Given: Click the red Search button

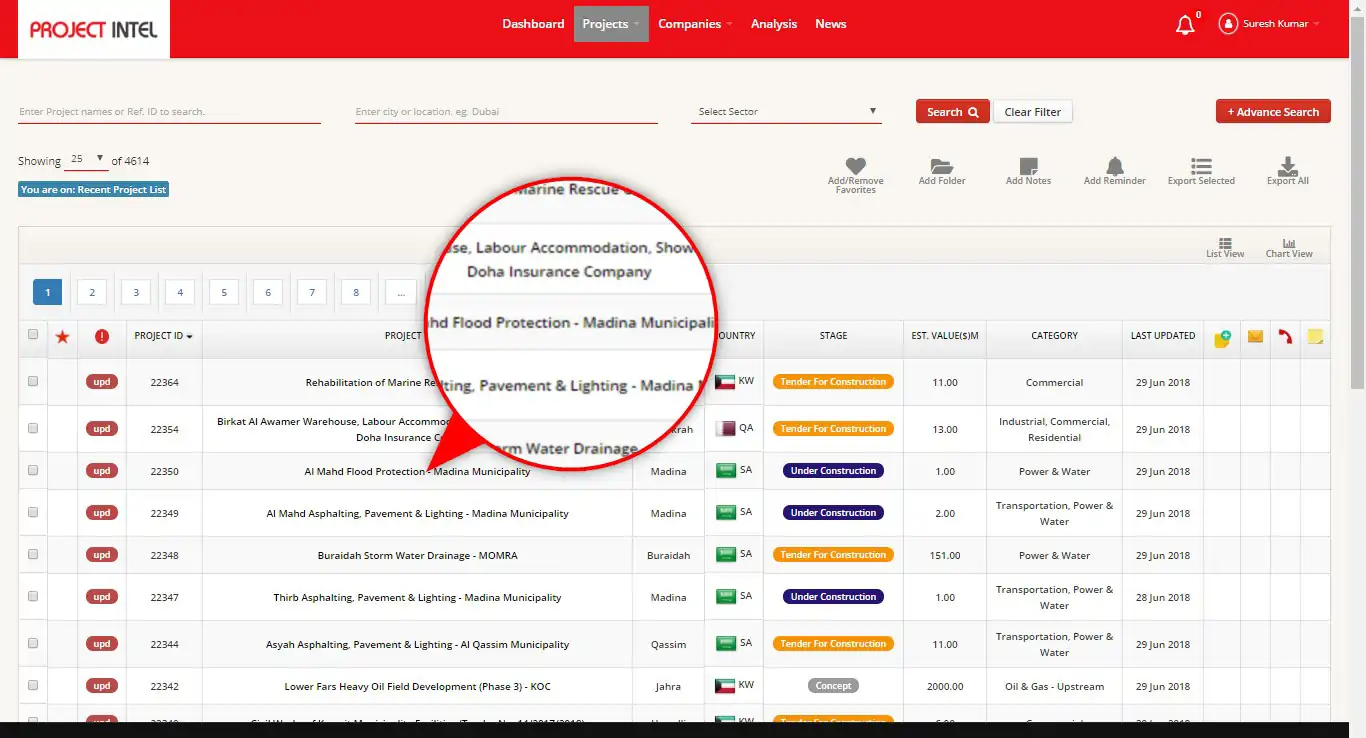Looking at the screenshot, I should (952, 112).
